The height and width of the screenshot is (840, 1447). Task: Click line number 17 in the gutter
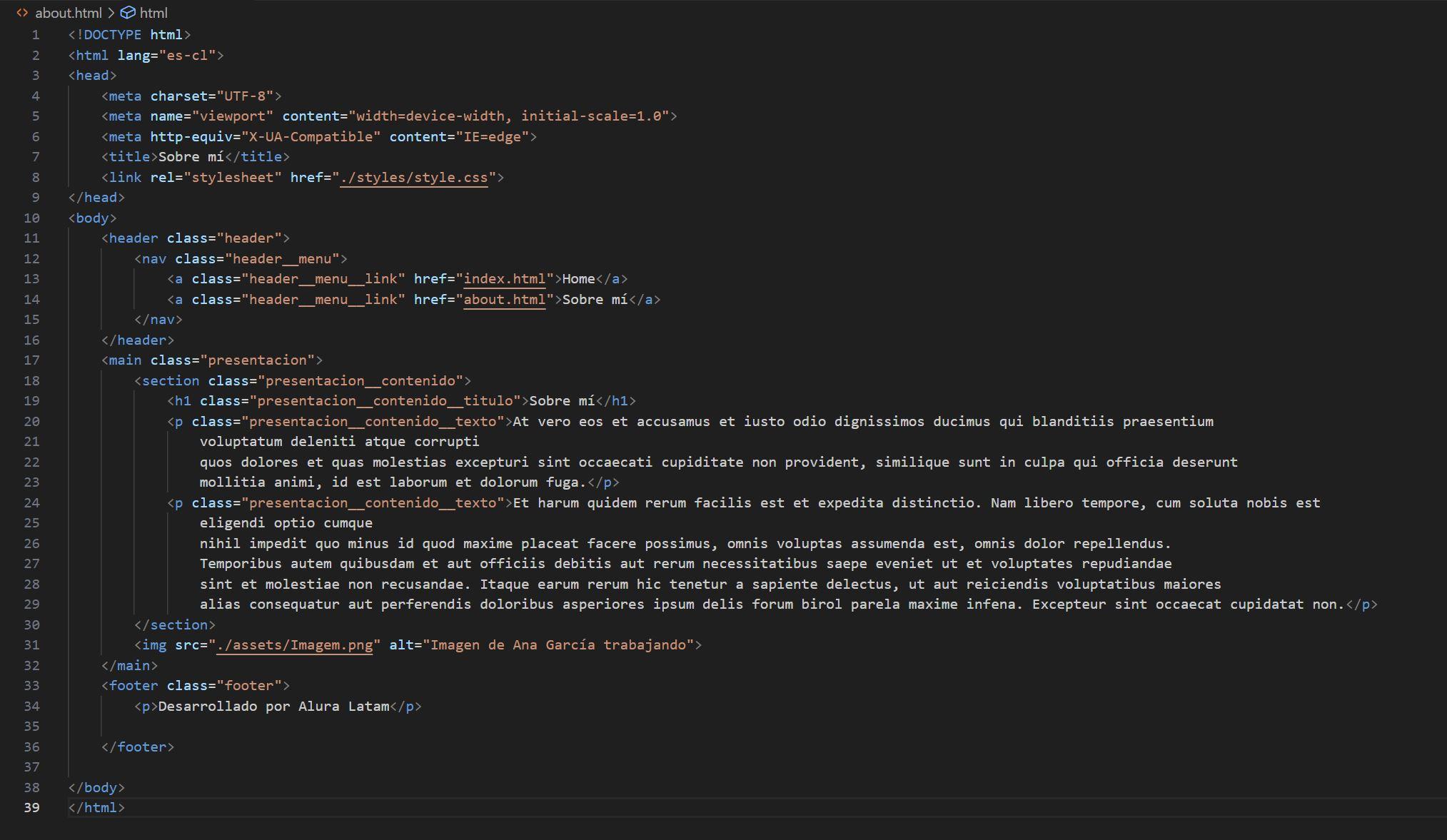(x=31, y=360)
